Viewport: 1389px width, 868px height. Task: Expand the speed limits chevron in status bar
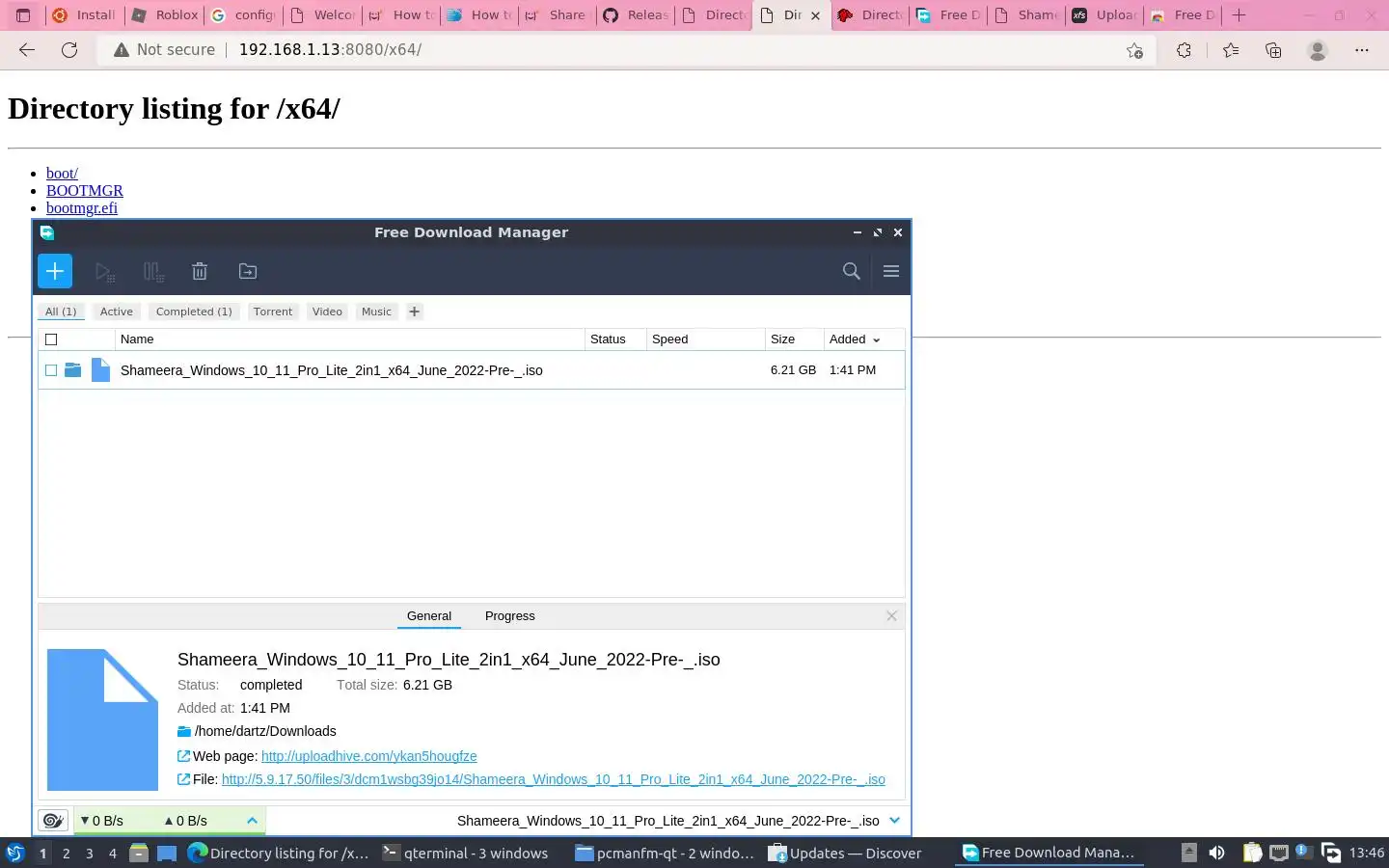pos(252,821)
